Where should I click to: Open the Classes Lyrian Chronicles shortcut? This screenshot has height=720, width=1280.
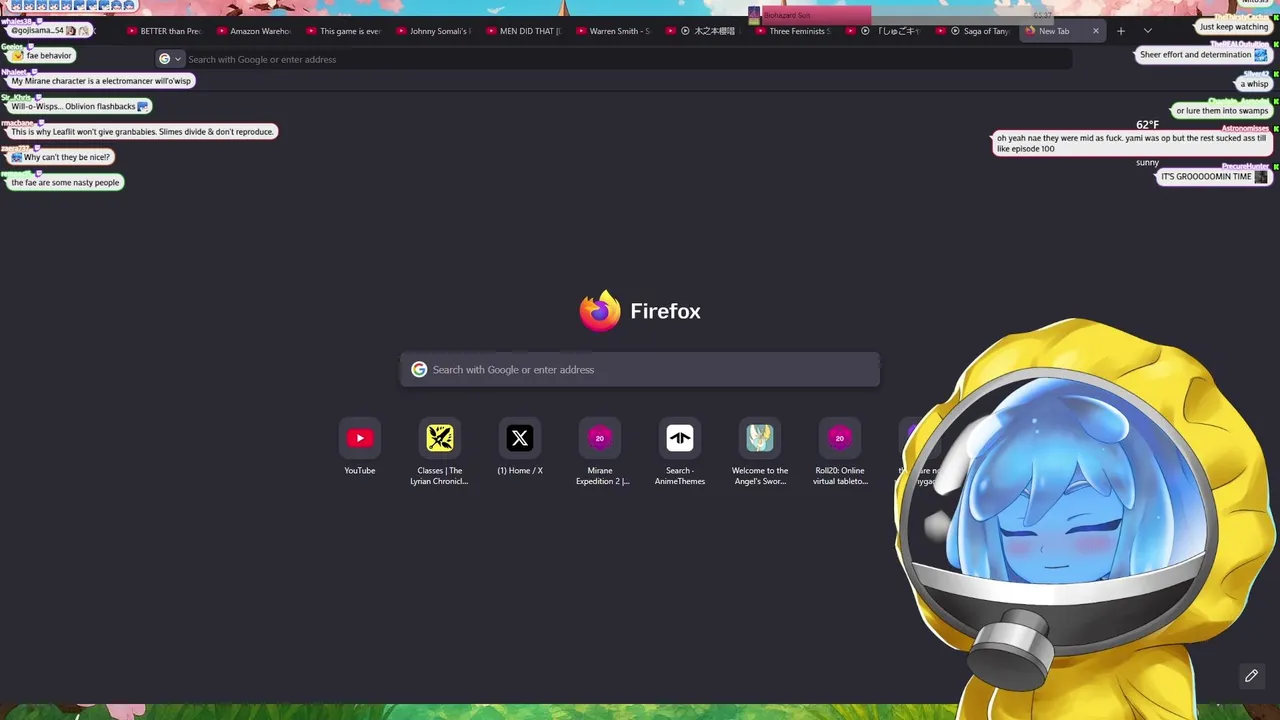440,451
